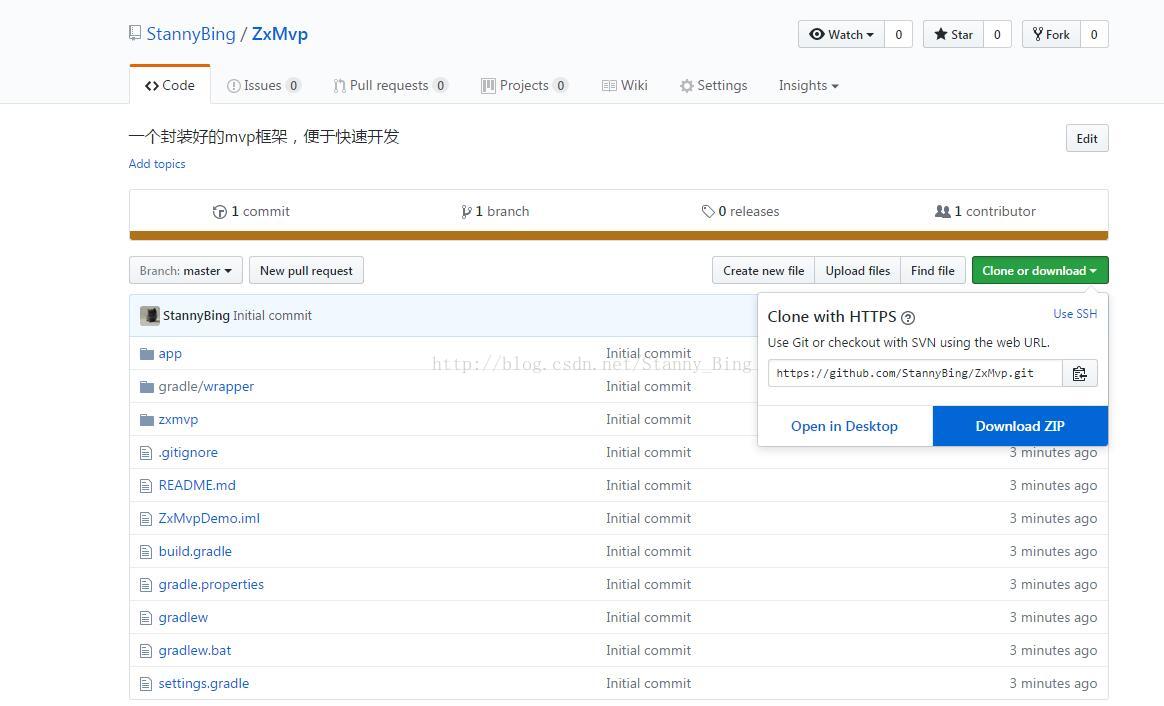Toggle the Clone or download dropdown

coord(1039,270)
